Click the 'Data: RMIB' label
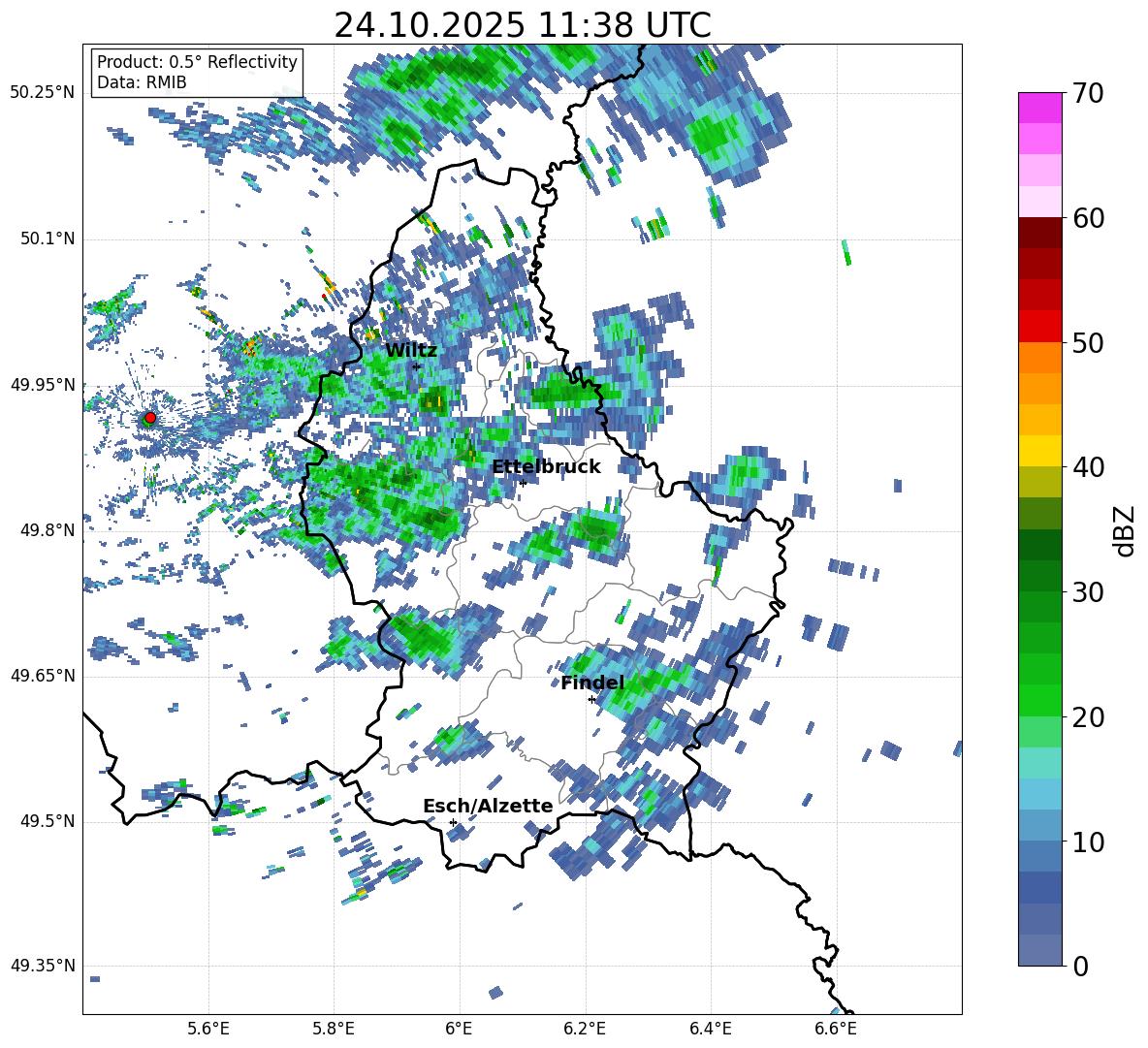Screen dimensions: 1148x1048 pyautogui.click(x=142, y=82)
